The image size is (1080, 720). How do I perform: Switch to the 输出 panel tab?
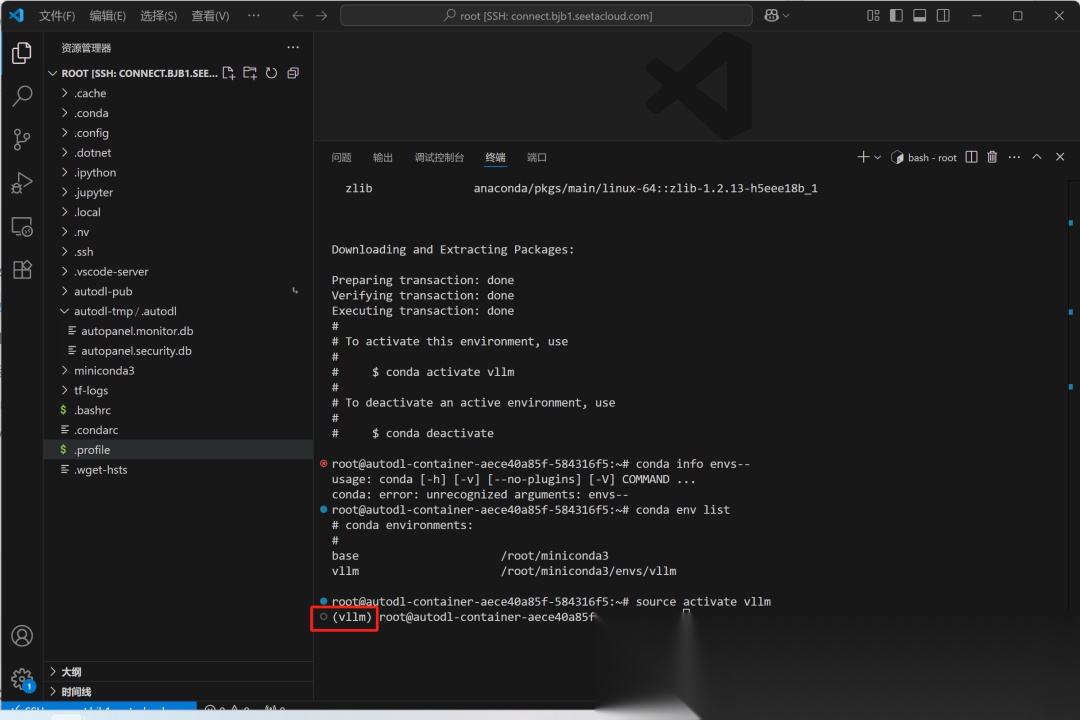tap(382, 157)
